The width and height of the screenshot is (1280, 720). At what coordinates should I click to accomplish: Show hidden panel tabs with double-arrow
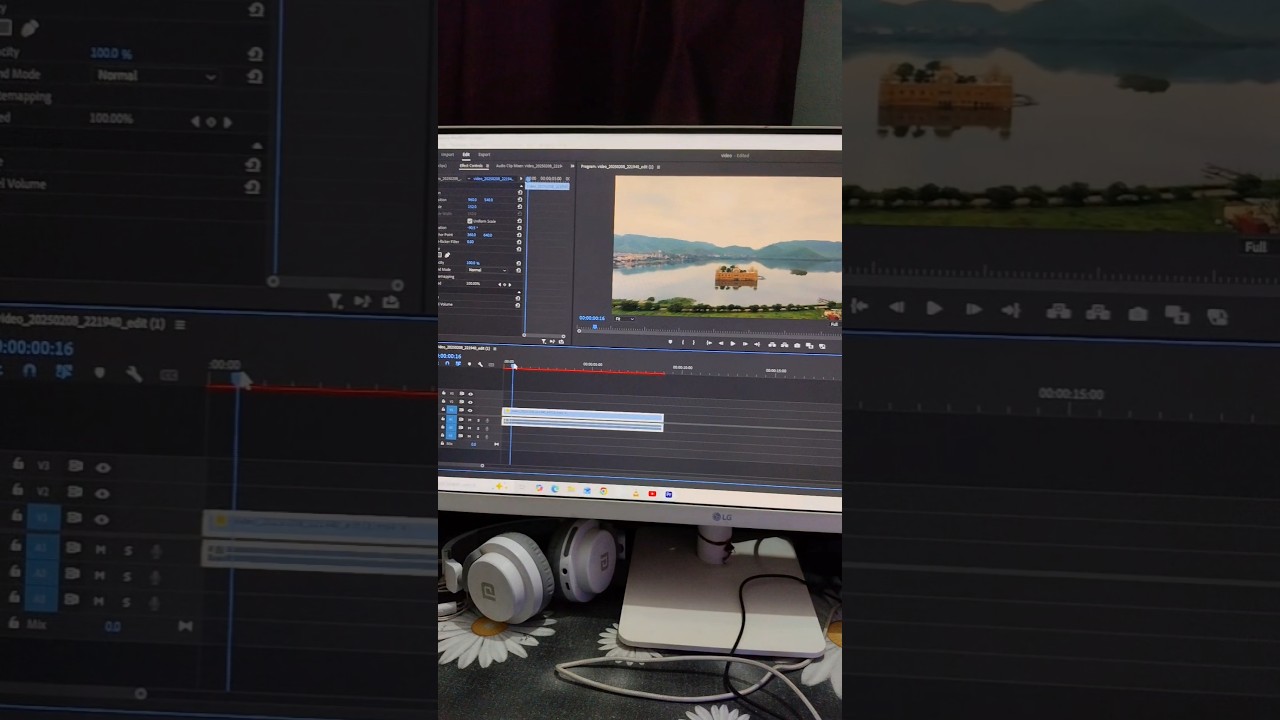pos(572,166)
